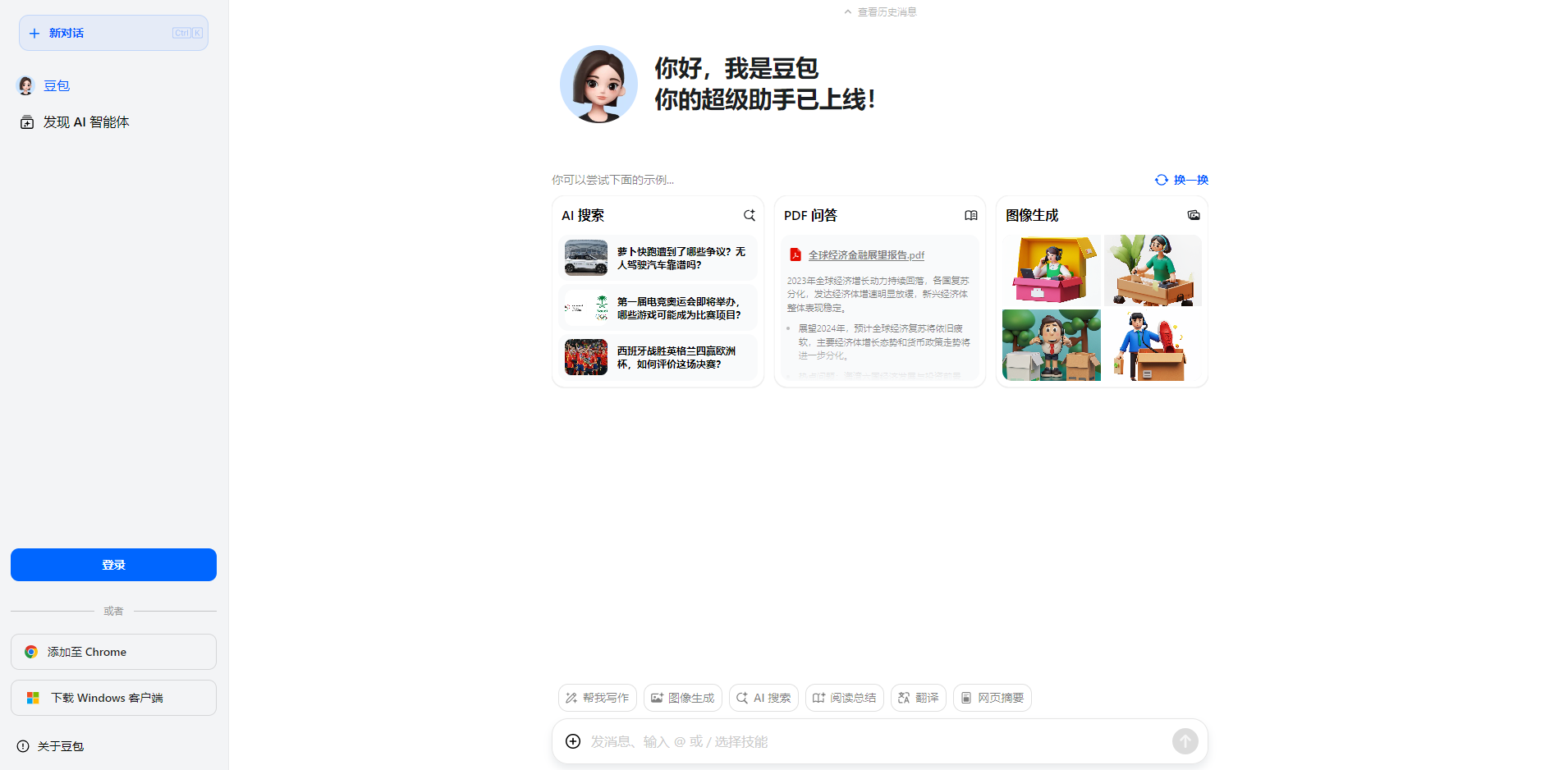The height and width of the screenshot is (770, 1568).
Task: Select the 阅读总结 skill
Action: (844, 697)
